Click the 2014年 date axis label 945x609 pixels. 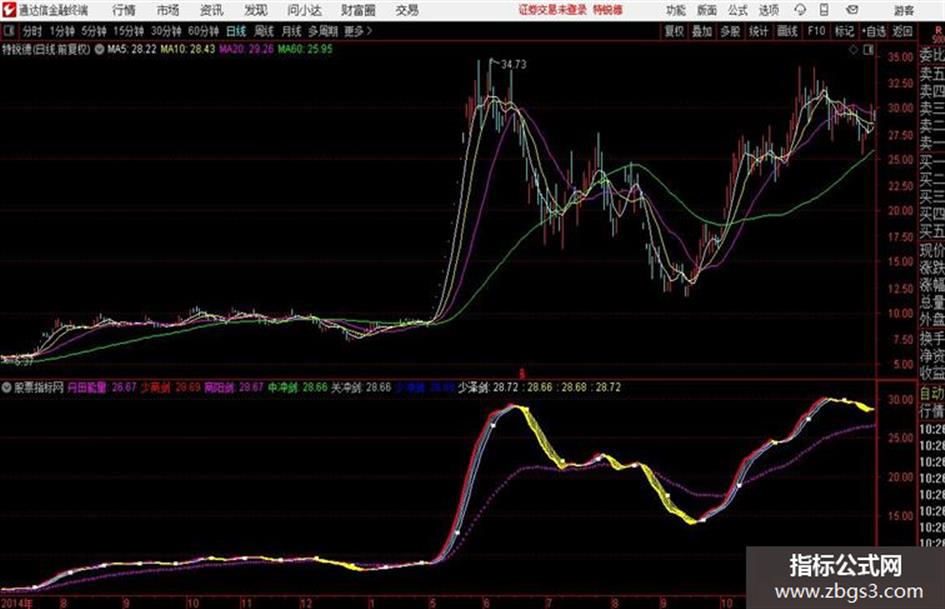tap(17, 603)
